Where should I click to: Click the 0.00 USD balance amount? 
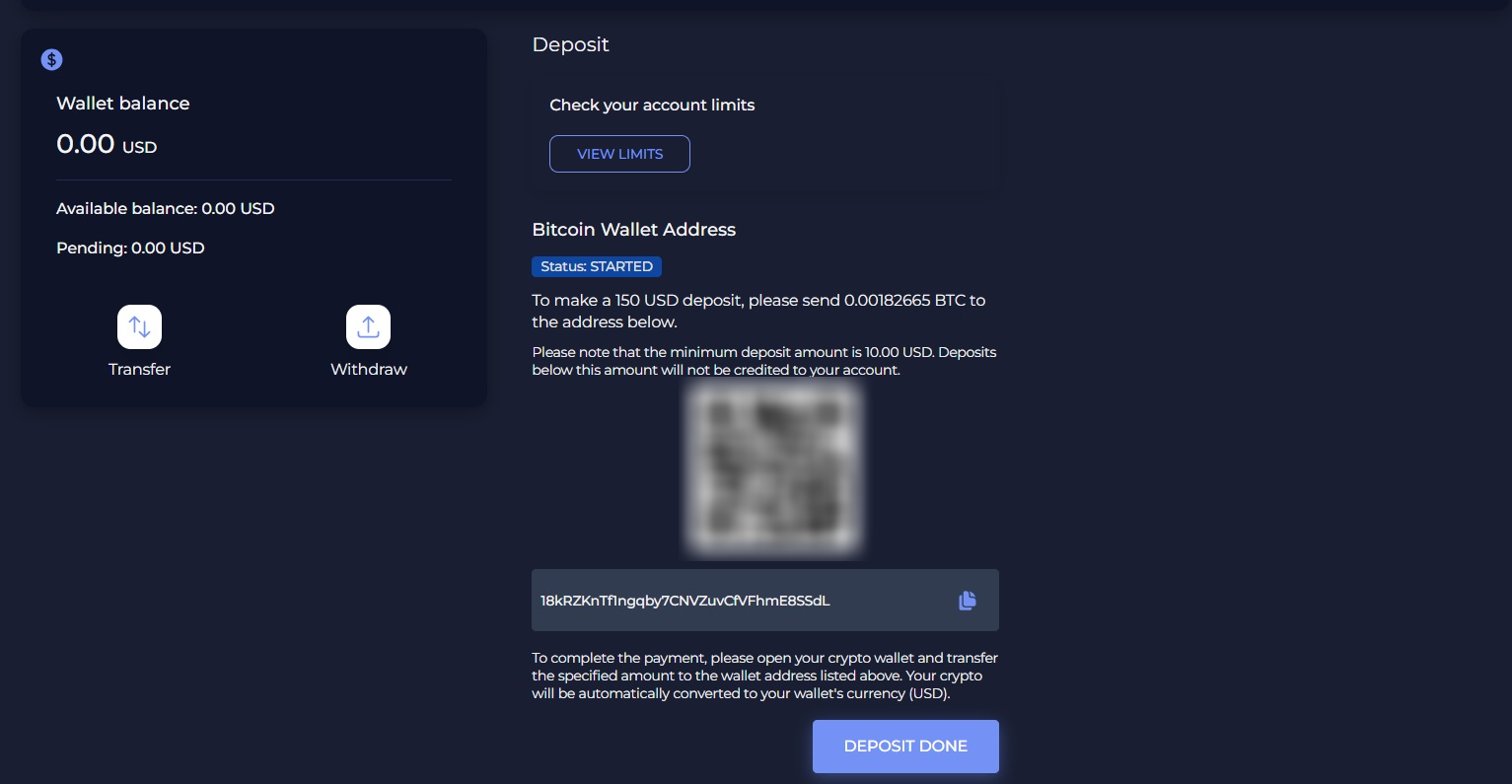click(x=107, y=145)
